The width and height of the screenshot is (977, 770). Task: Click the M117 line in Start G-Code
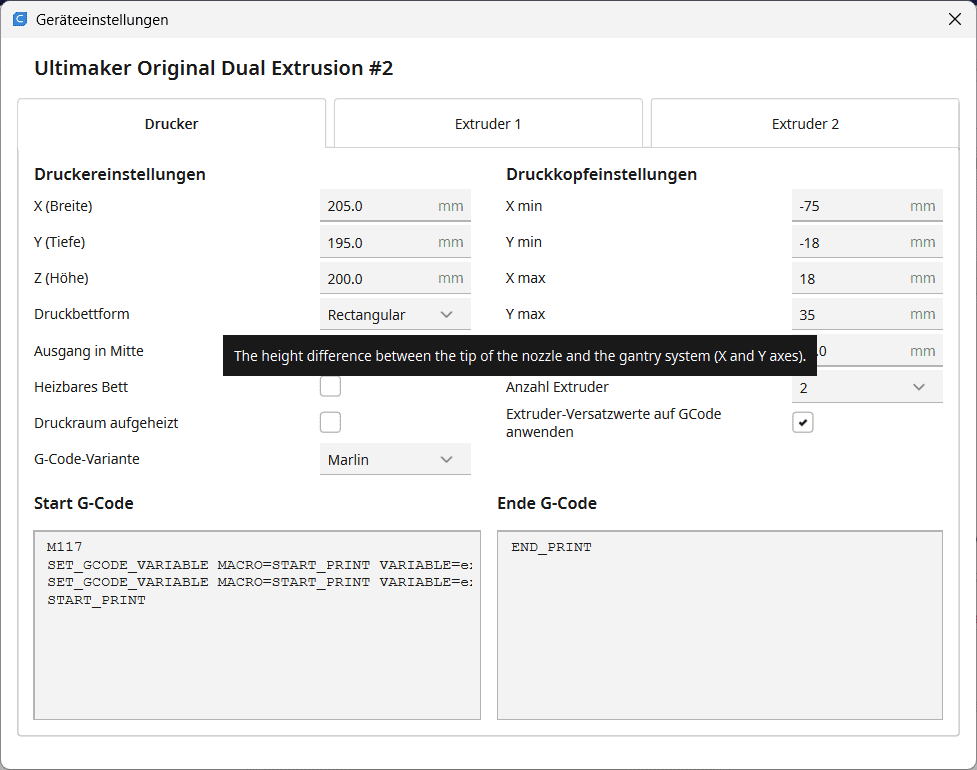click(x=65, y=547)
